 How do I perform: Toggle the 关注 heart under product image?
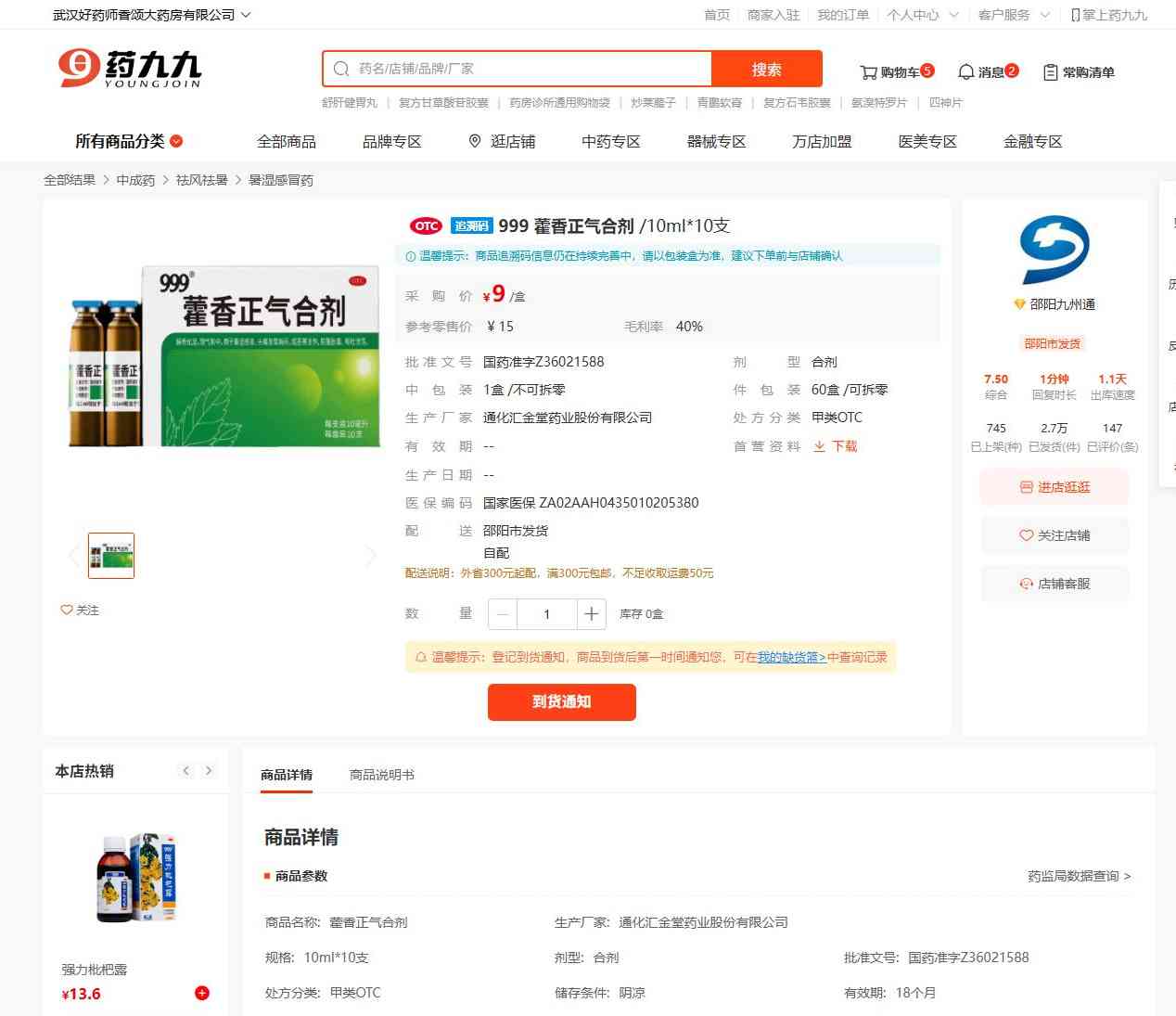pyautogui.click(x=80, y=610)
